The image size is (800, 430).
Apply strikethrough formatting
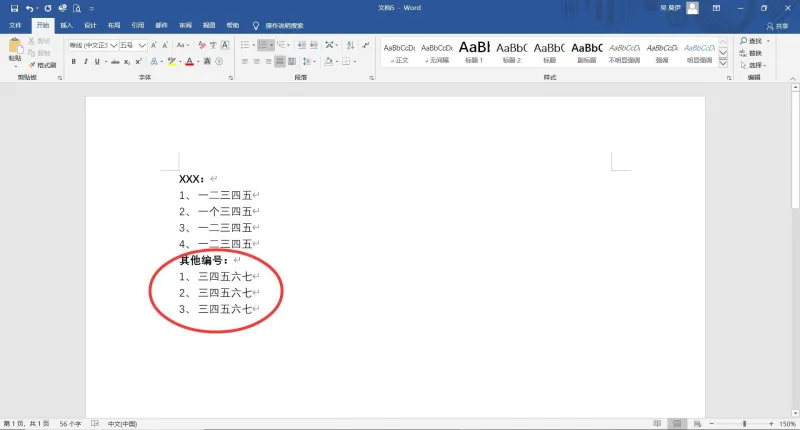pyautogui.click(x=115, y=62)
